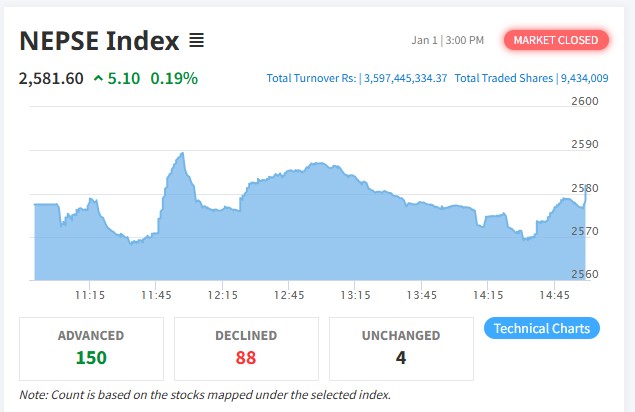Click the Jan 1 3:00 PM timestamp
This screenshot has height=412, width=635.
point(447,40)
